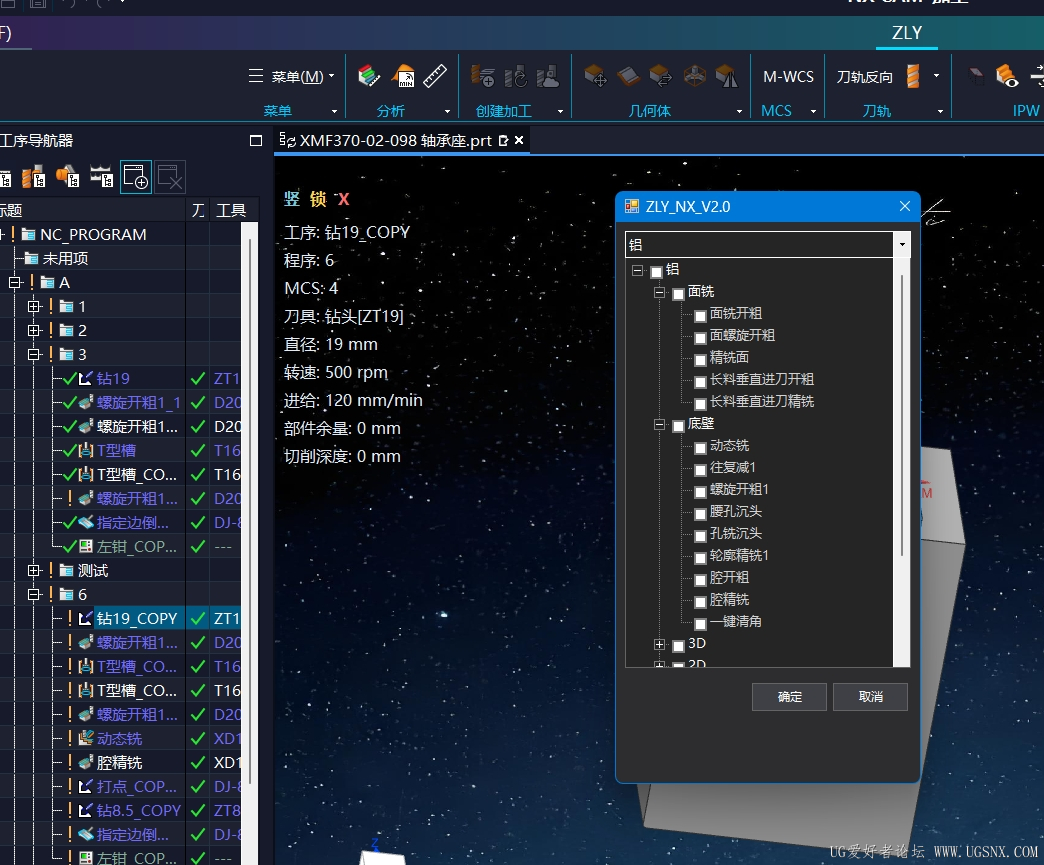Check the 面螺旋开粗 checkbox
Image resolution: width=1044 pixels, height=865 pixels.
(x=700, y=338)
